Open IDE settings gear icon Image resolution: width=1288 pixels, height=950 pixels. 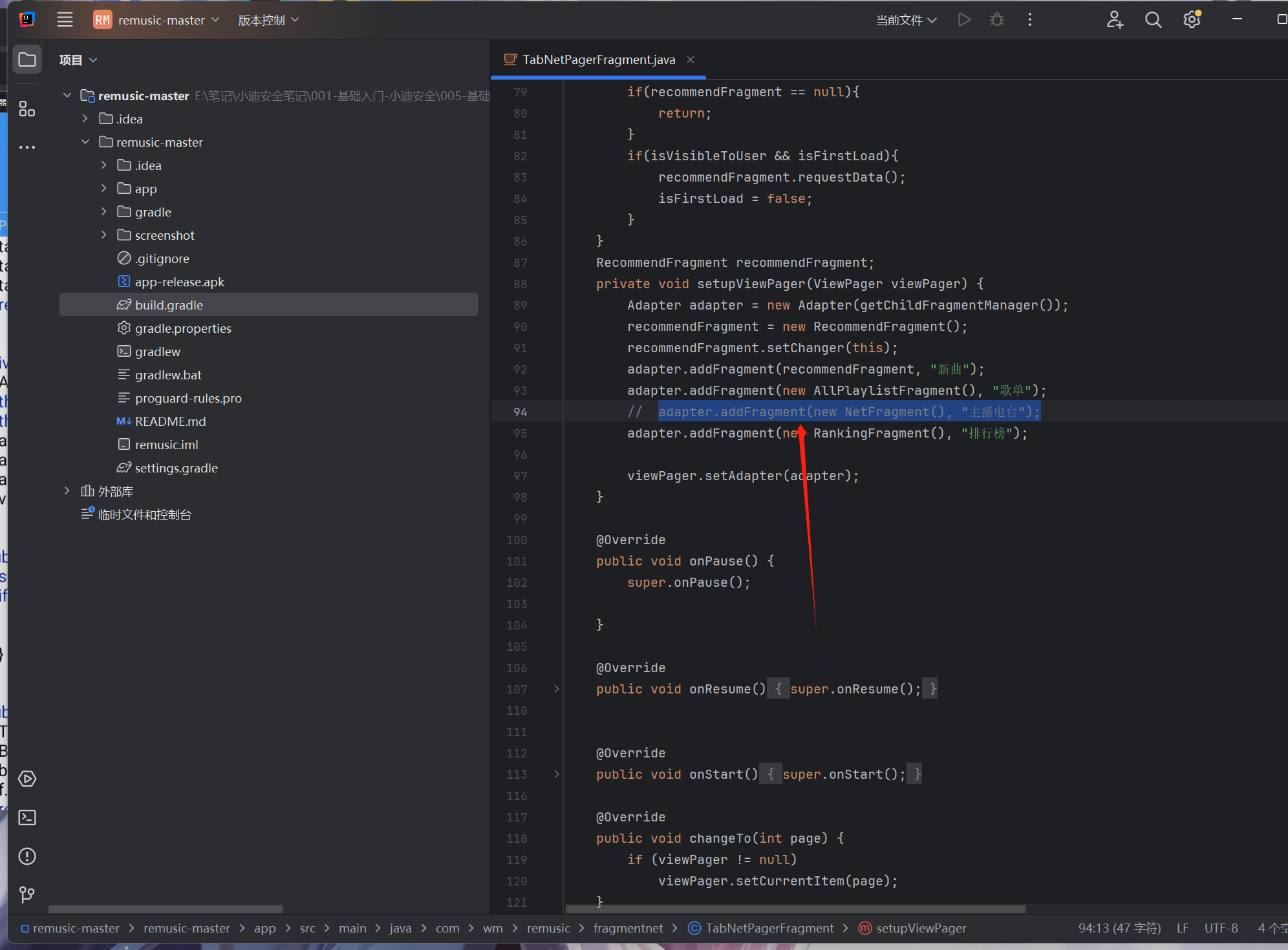click(1192, 20)
